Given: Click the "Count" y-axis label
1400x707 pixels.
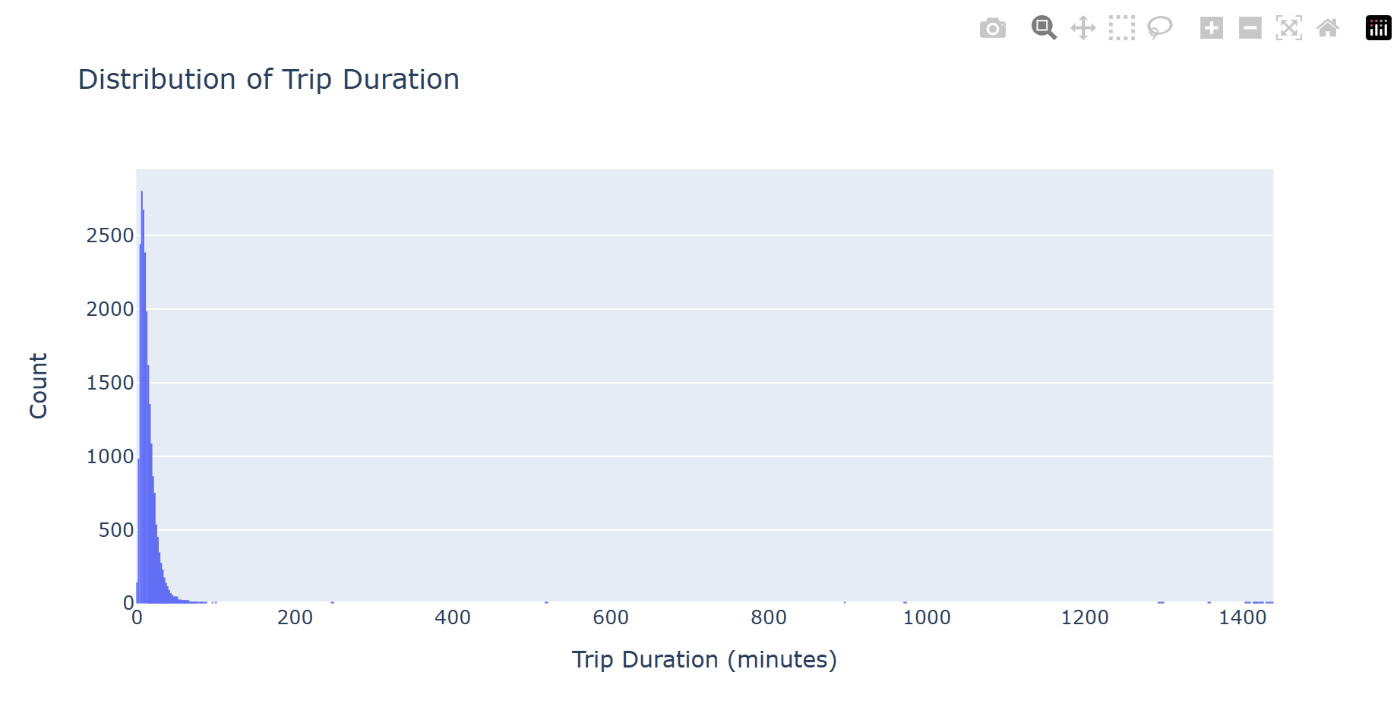Looking at the screenshot, I should tap(38, 385).
